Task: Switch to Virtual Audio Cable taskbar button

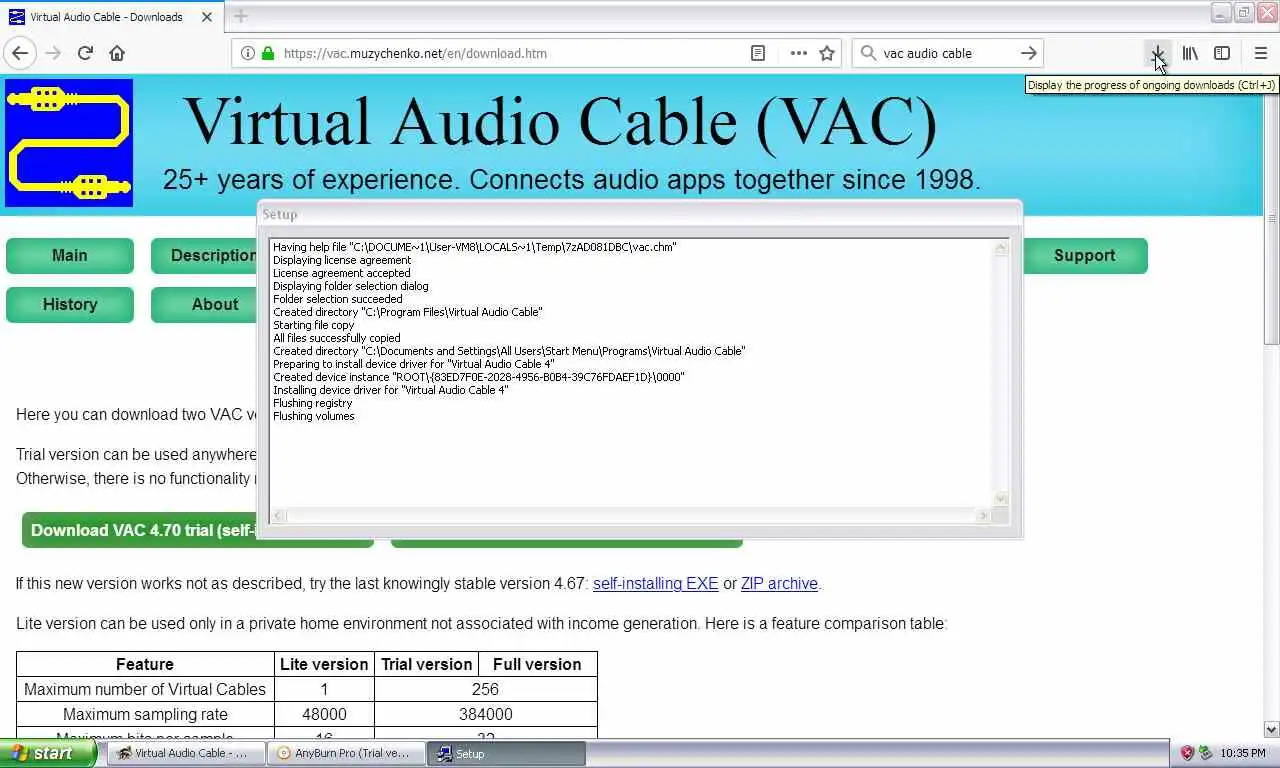Action: [x=186, y=753]
